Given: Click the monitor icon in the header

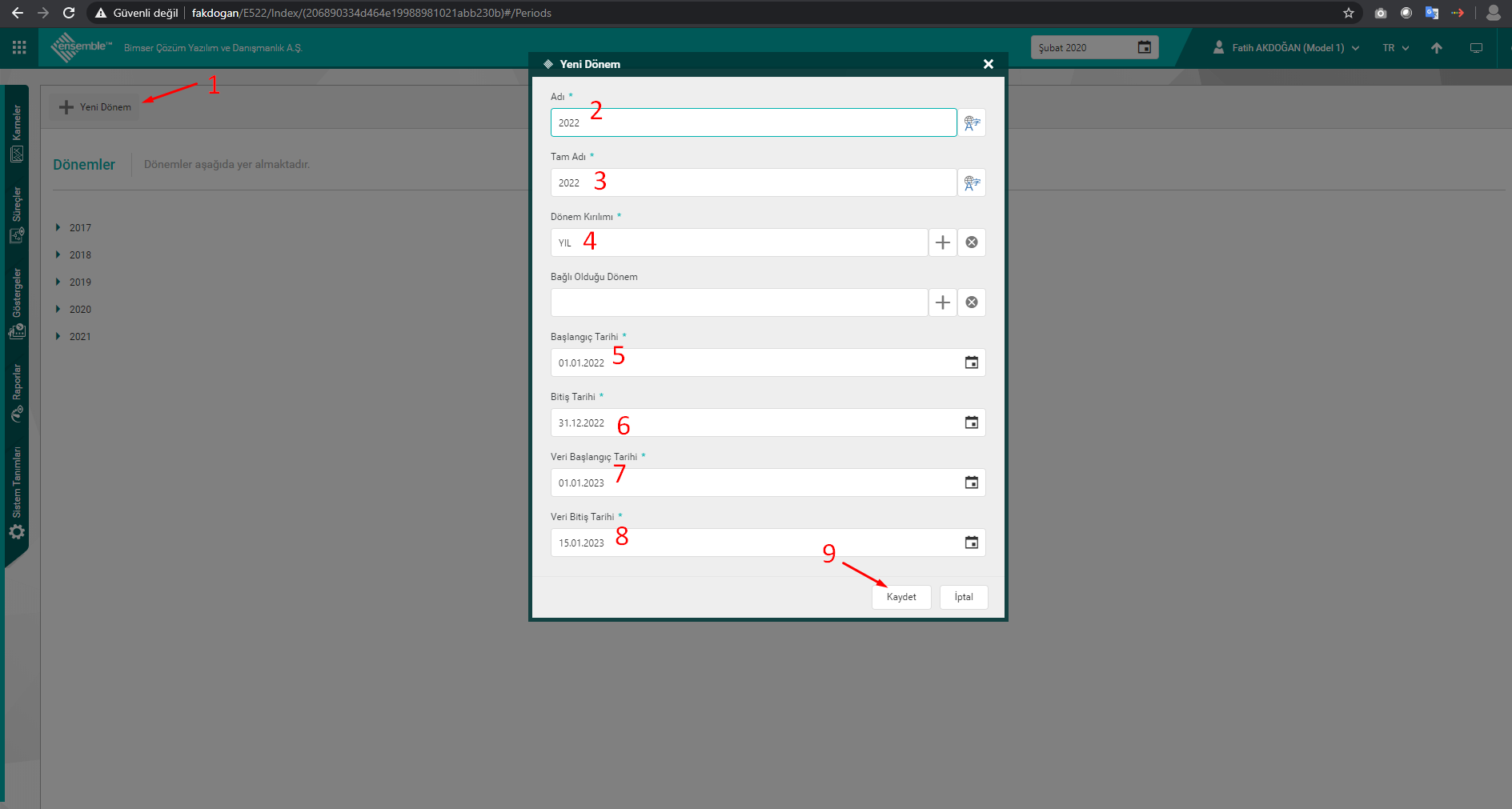Looking at the screenshot, I should [1477, 48].
